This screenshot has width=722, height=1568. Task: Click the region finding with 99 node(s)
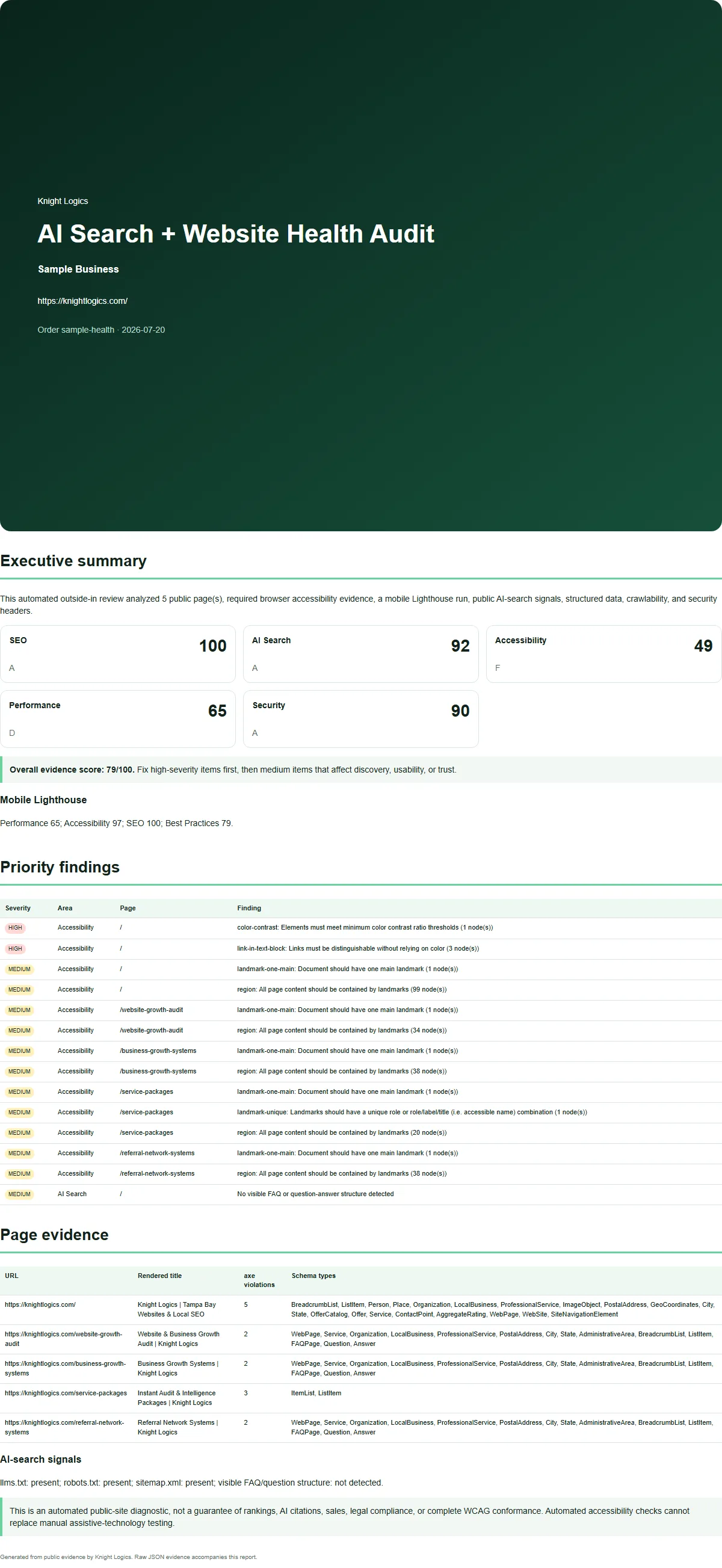[x=342, y=990]
